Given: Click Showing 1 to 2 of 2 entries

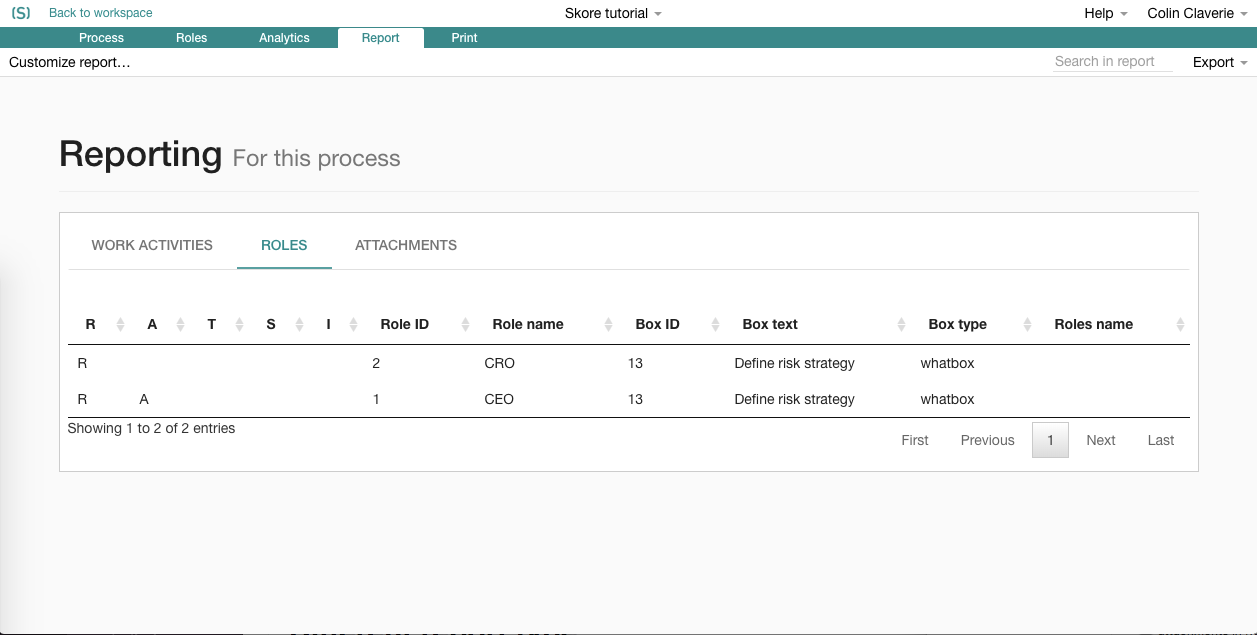Looking at the screenshot, I should [x=151, y=428].
